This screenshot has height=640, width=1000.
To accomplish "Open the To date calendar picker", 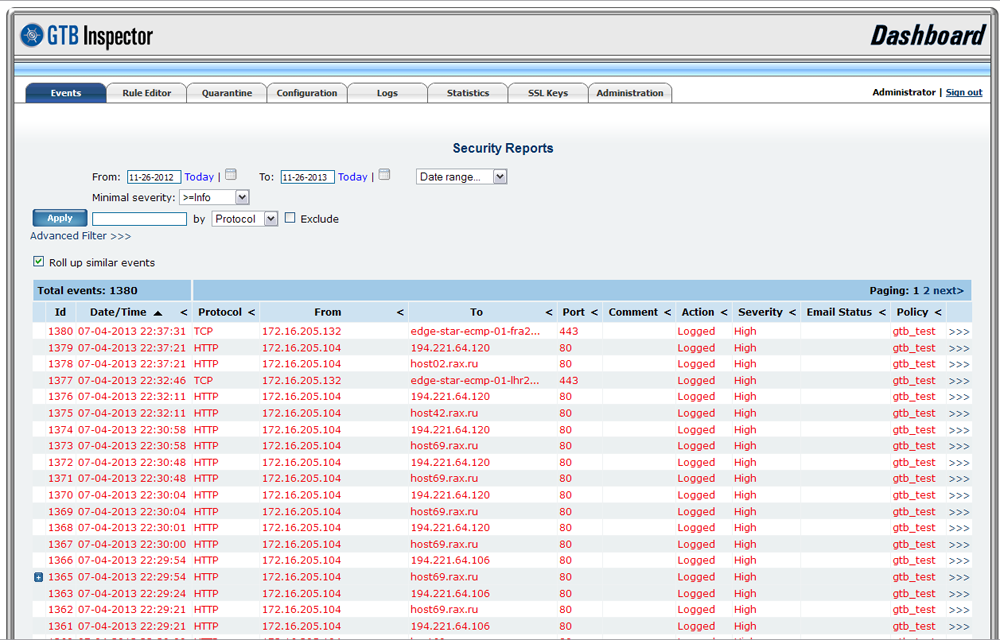I will point(385,175).
